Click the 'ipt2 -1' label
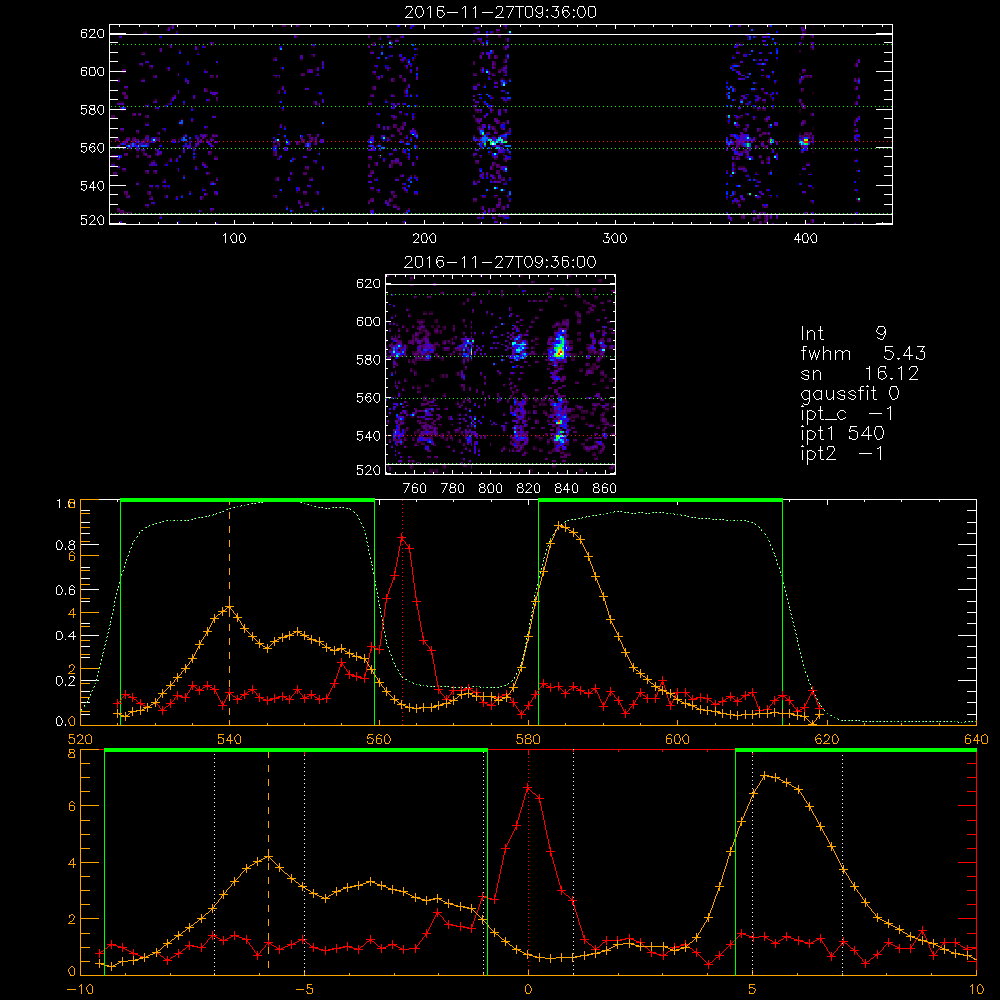 (842, 454)
